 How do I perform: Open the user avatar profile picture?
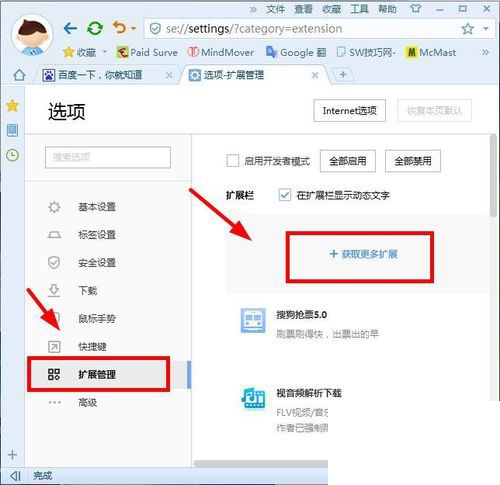point(32,34)
